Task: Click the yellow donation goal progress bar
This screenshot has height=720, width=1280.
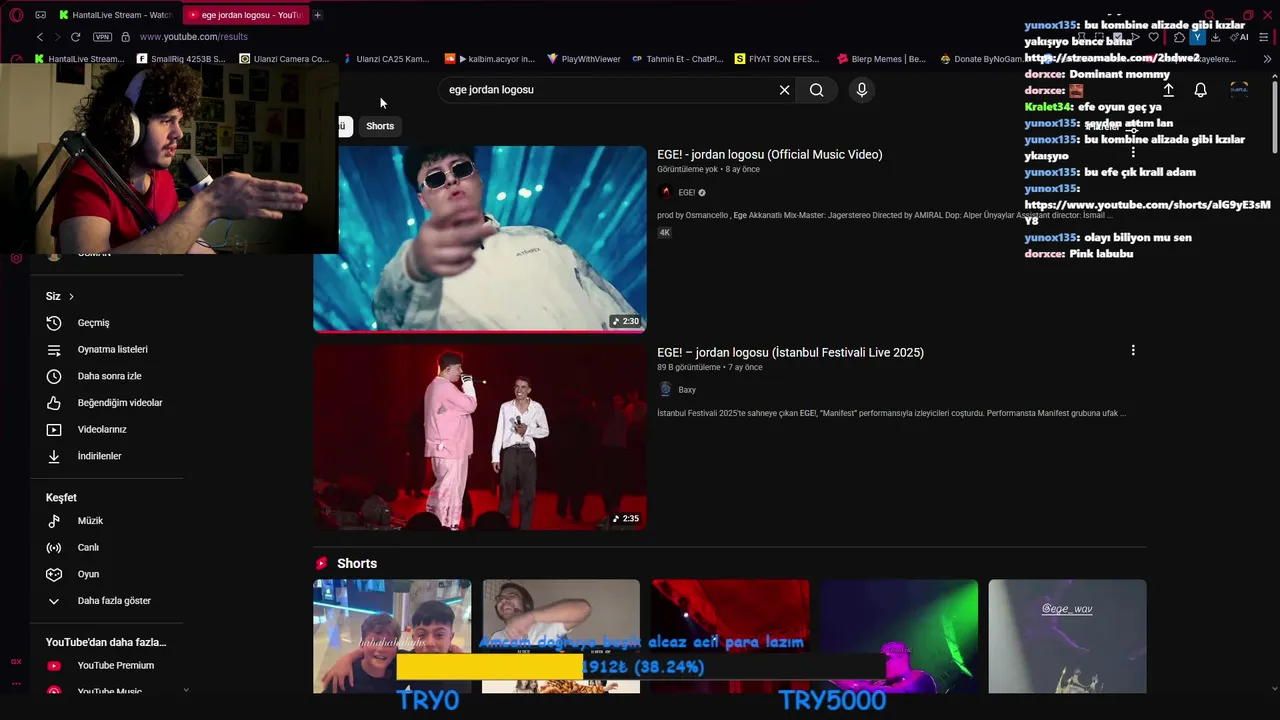Action: point(490,667)
